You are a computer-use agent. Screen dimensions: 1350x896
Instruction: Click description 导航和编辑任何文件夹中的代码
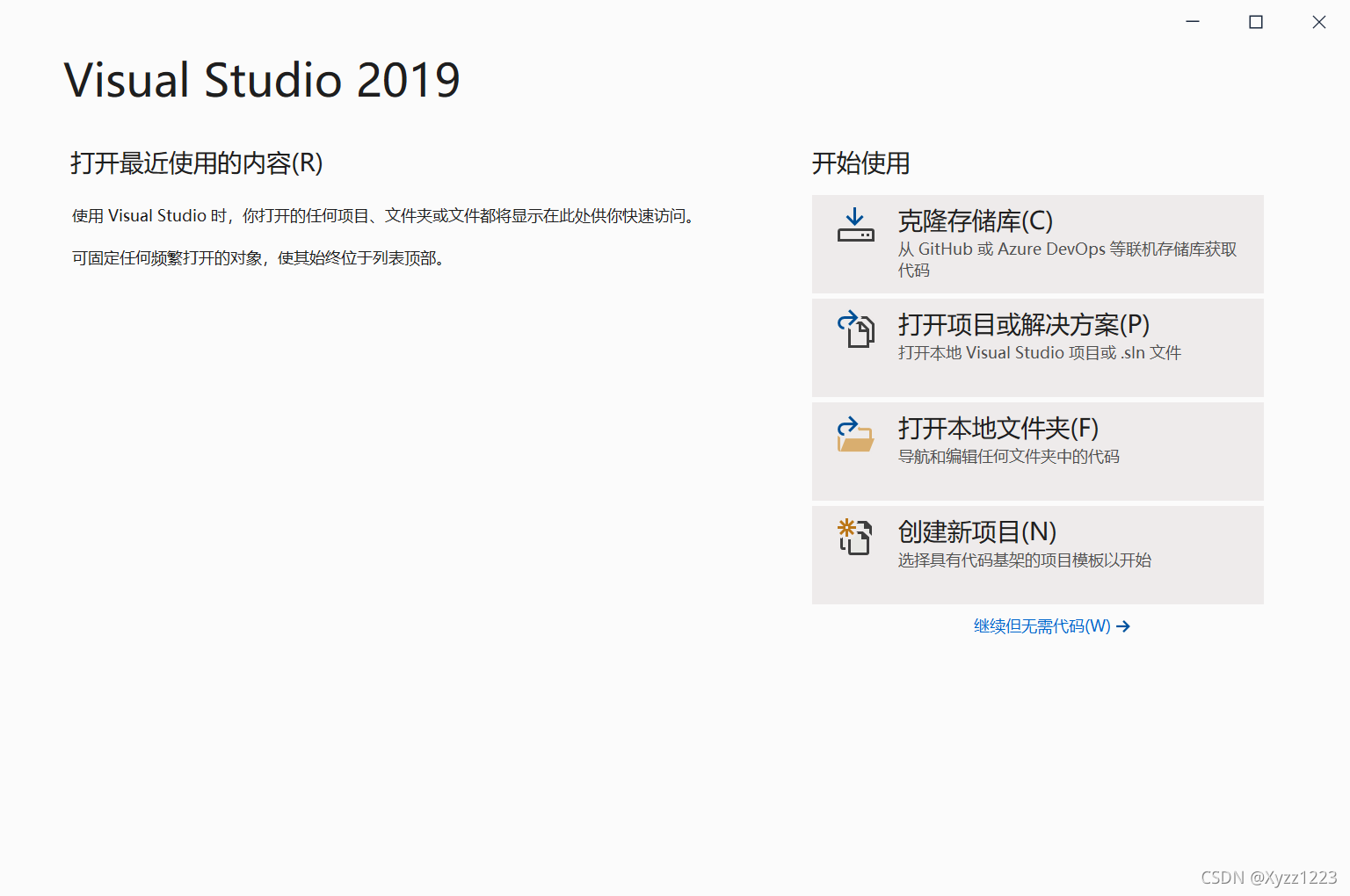pos(1009,456)
